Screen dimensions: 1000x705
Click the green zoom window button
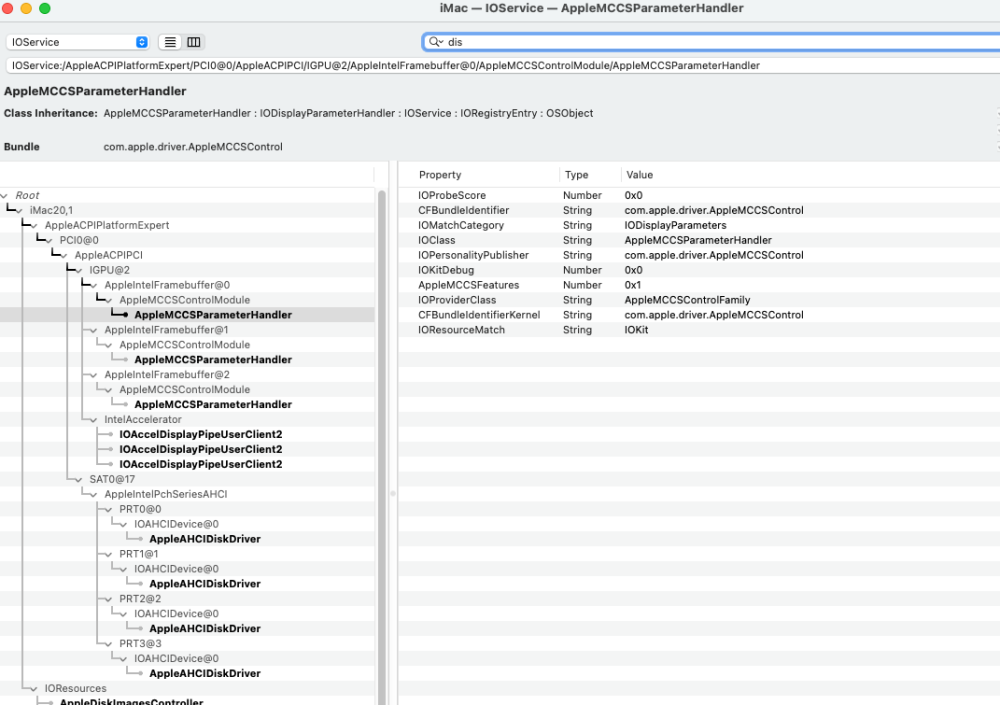click(x=45, y=8)
